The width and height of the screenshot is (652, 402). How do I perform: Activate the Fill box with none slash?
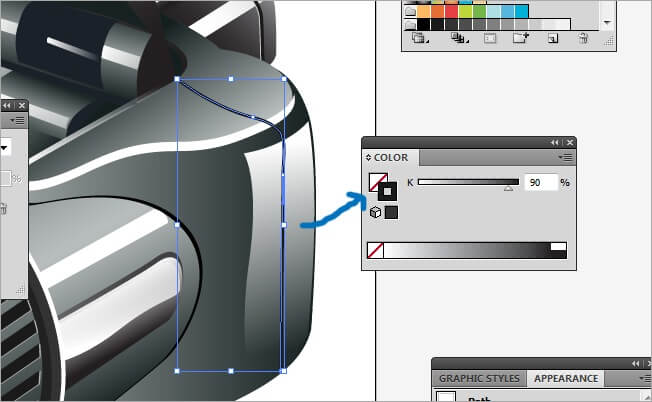(x=377, y=181)
